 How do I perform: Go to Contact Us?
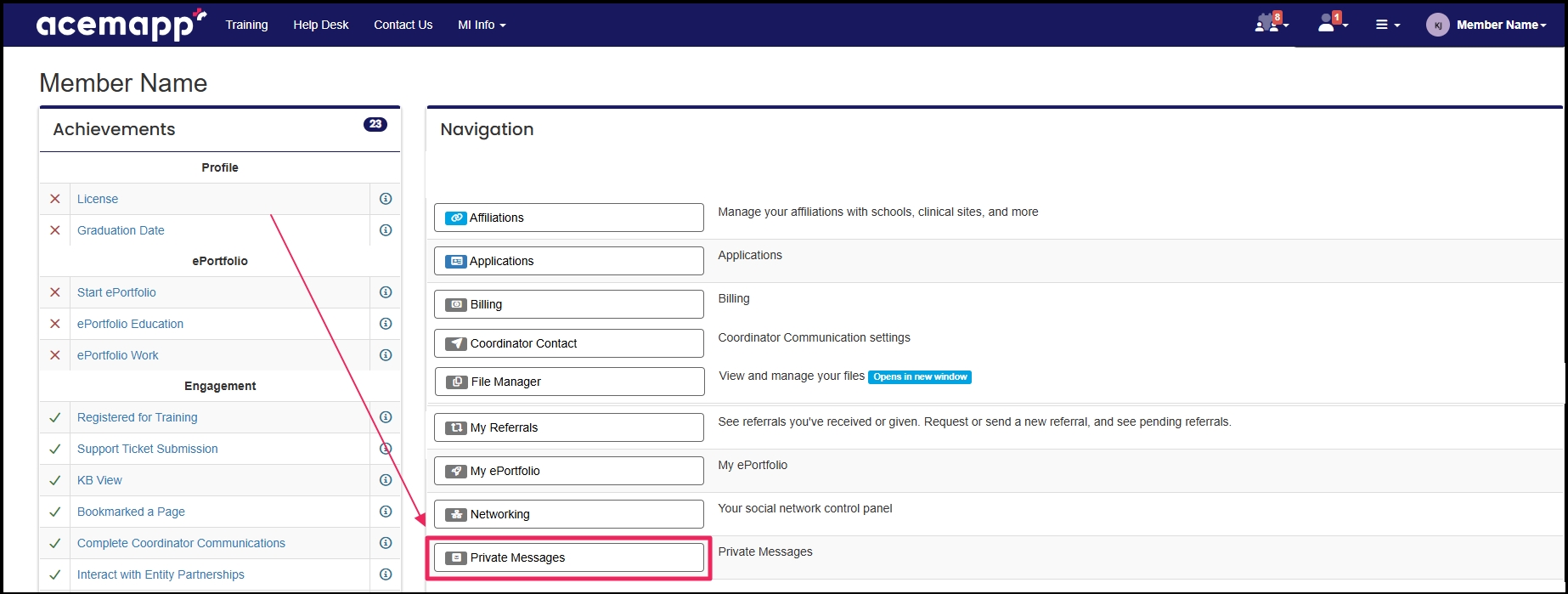[403, 25]
